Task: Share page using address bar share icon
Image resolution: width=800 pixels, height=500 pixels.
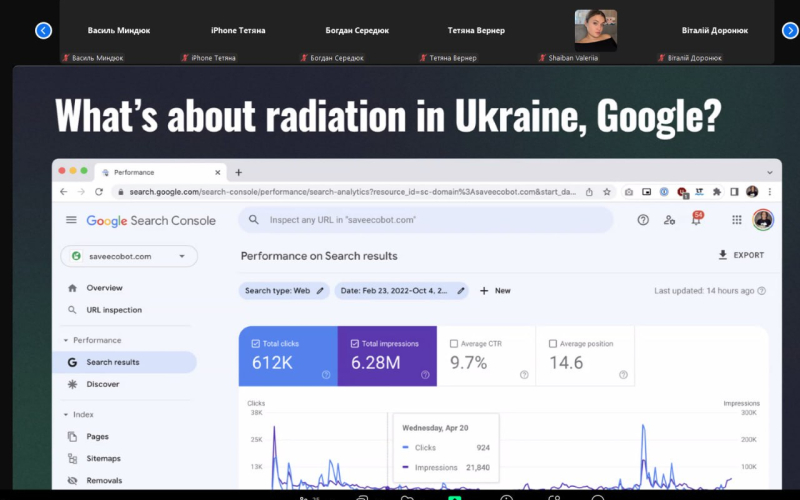Action: tap(589, 192)
